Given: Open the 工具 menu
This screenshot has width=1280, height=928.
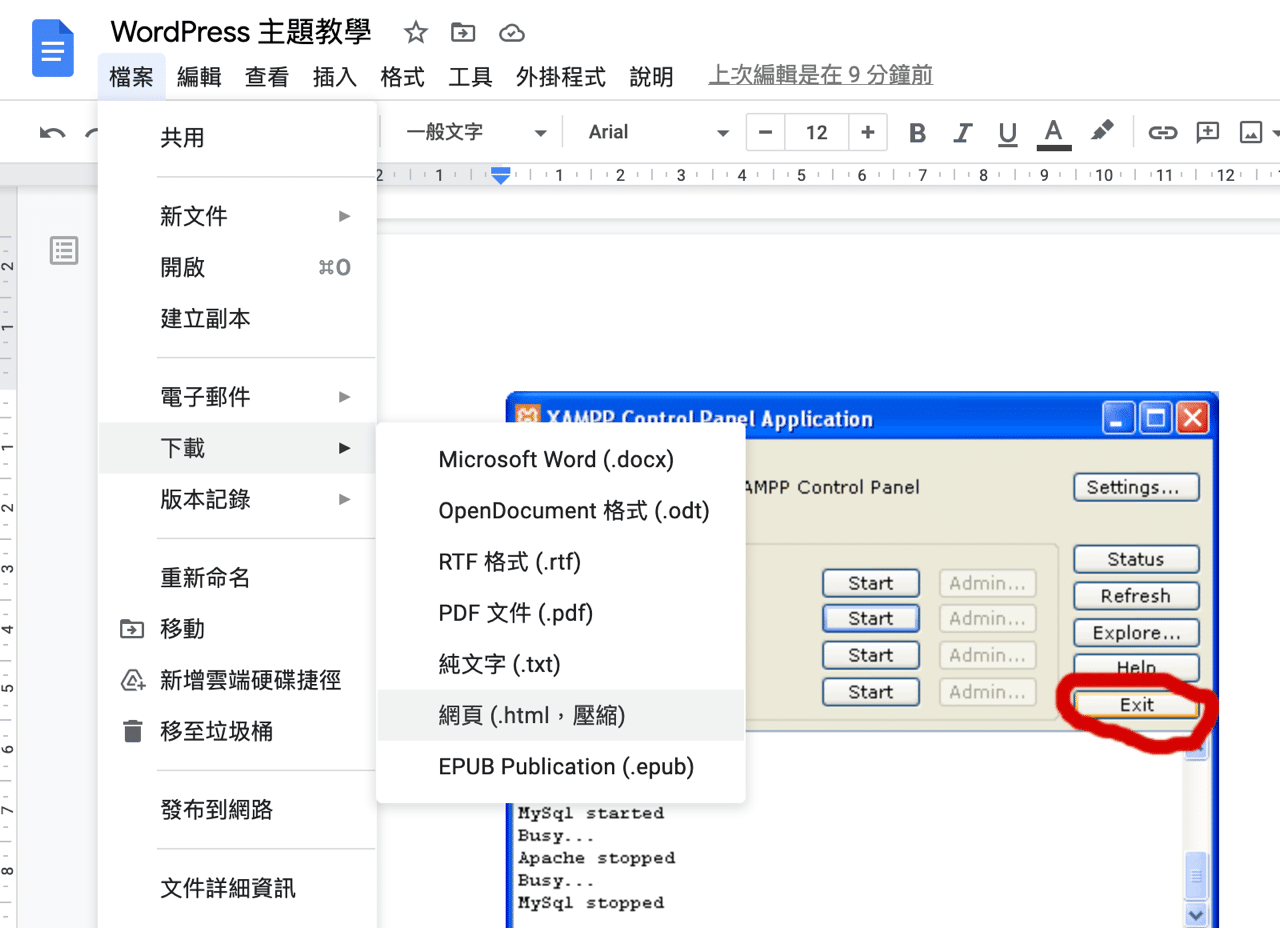Looking at the screenshot, I should (x=470, y=77).
